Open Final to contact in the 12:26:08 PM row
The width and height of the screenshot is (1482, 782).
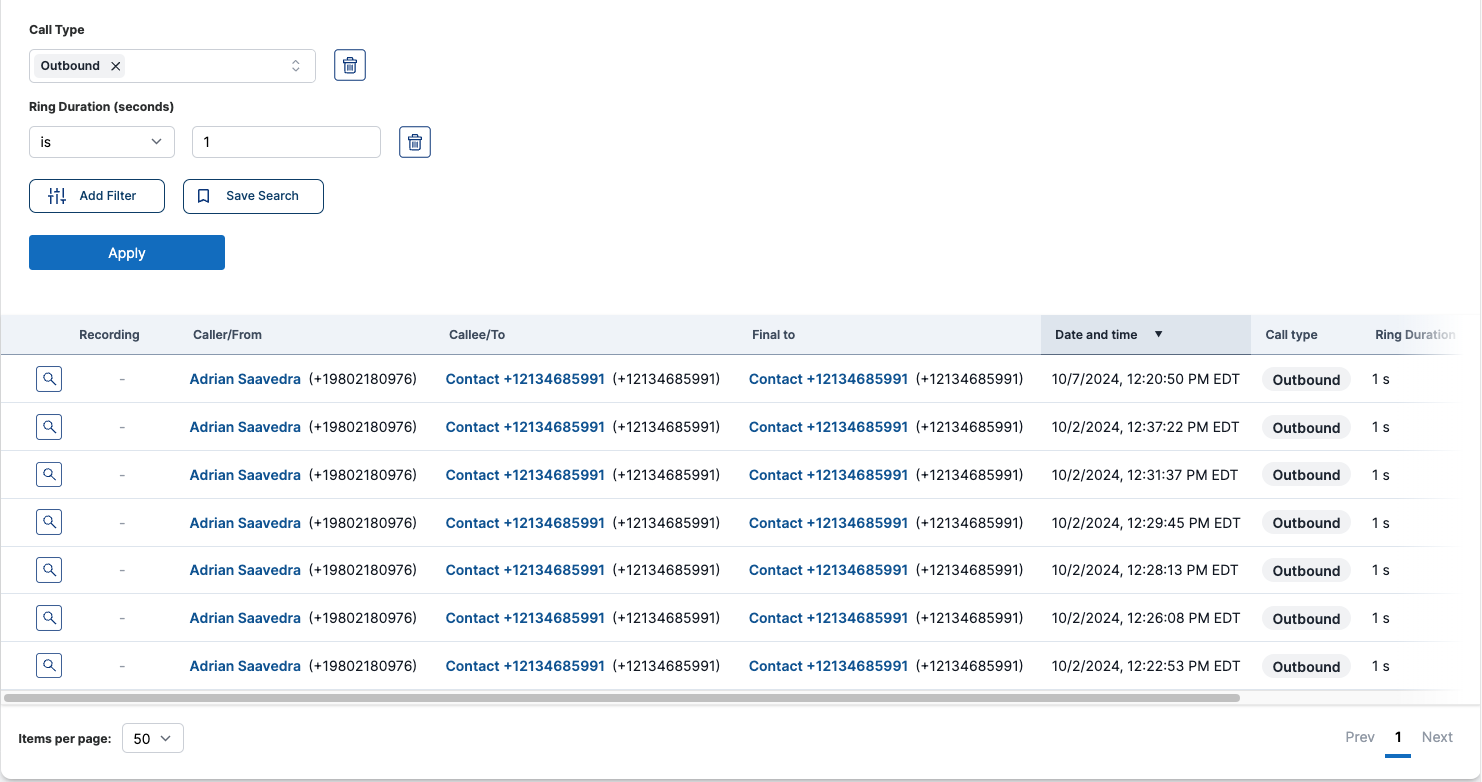pos(828,618)
